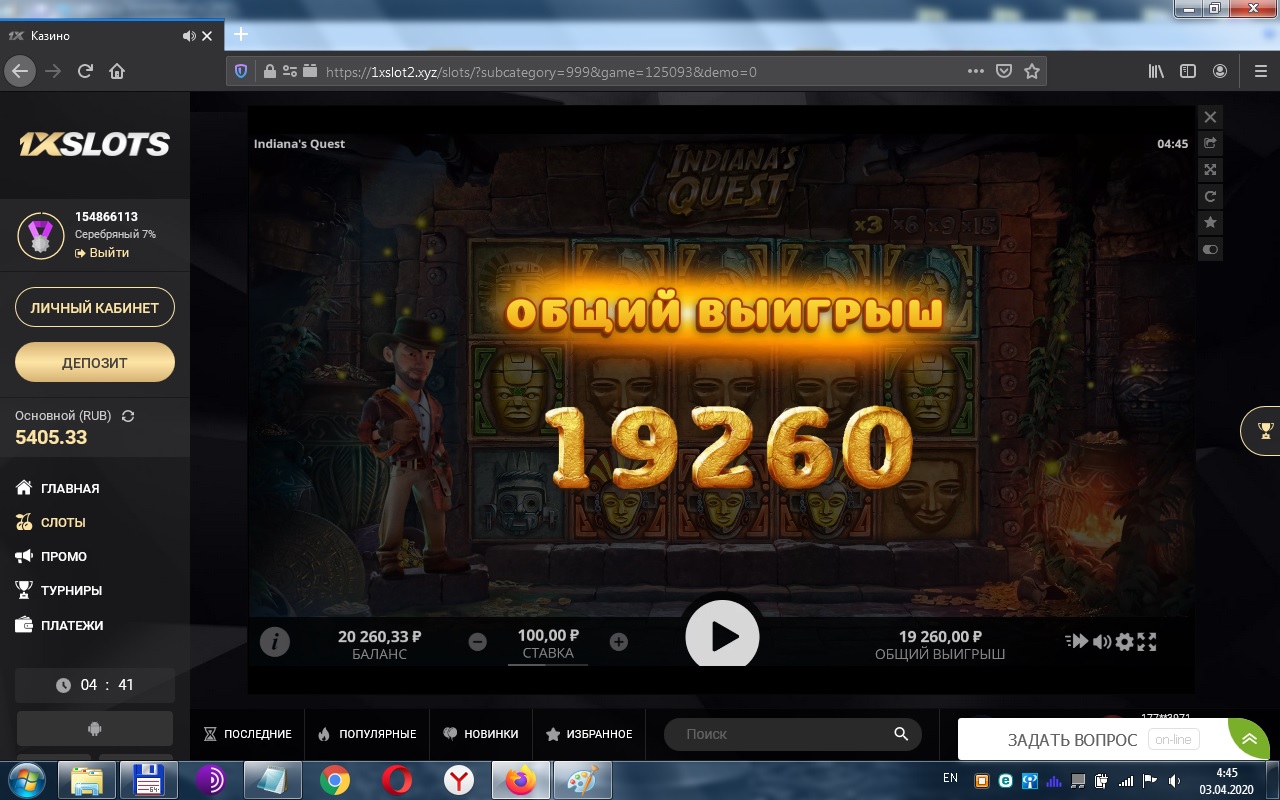Show the Популярные games tab
This screenshot has height=800, width=1280.
(367, 734)
